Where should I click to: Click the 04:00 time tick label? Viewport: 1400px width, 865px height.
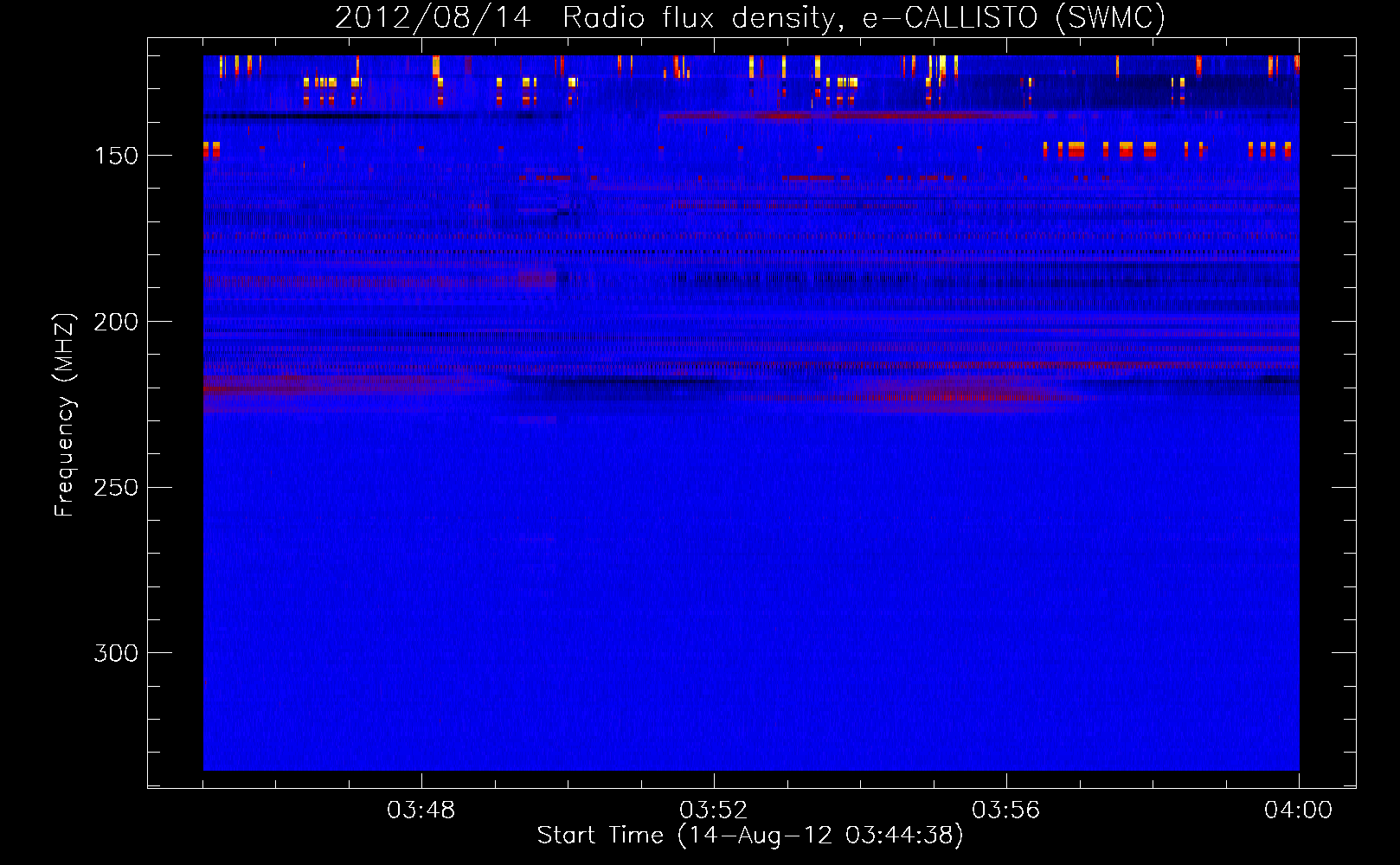[x=1299, y=811]
